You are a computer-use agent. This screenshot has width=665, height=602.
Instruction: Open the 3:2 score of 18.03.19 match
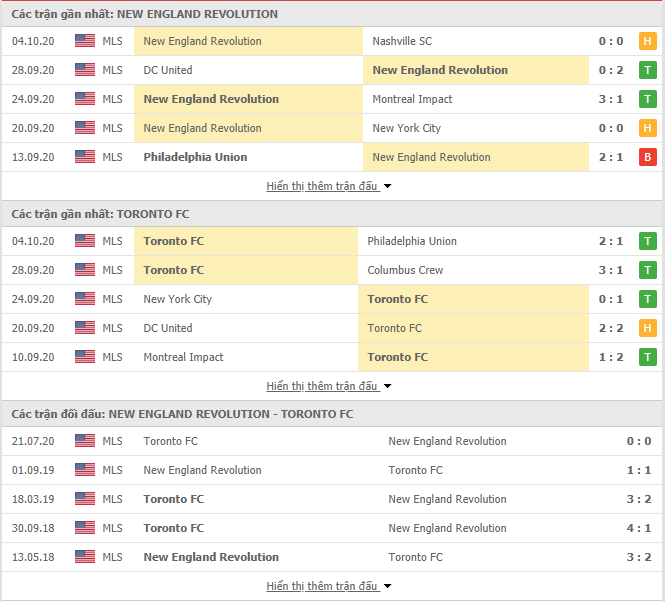click(x=639, y=499)
